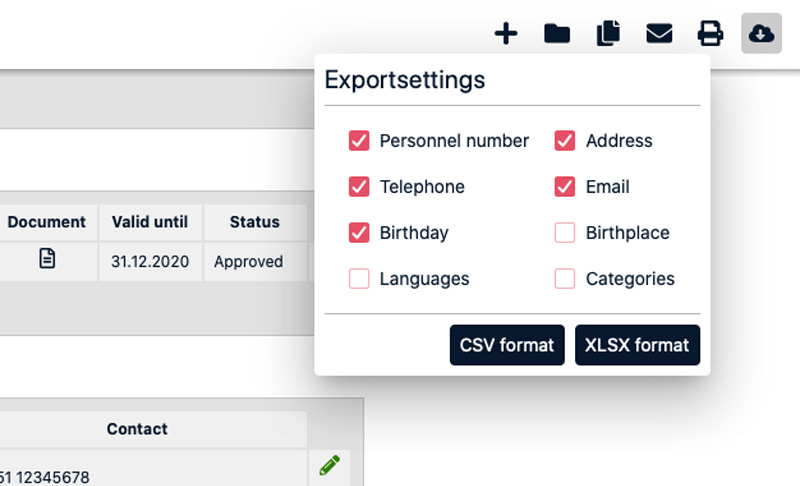This screenshot has width=800, height=486.
Task: Click the green pencil edit icon
Action: (329, 465)
